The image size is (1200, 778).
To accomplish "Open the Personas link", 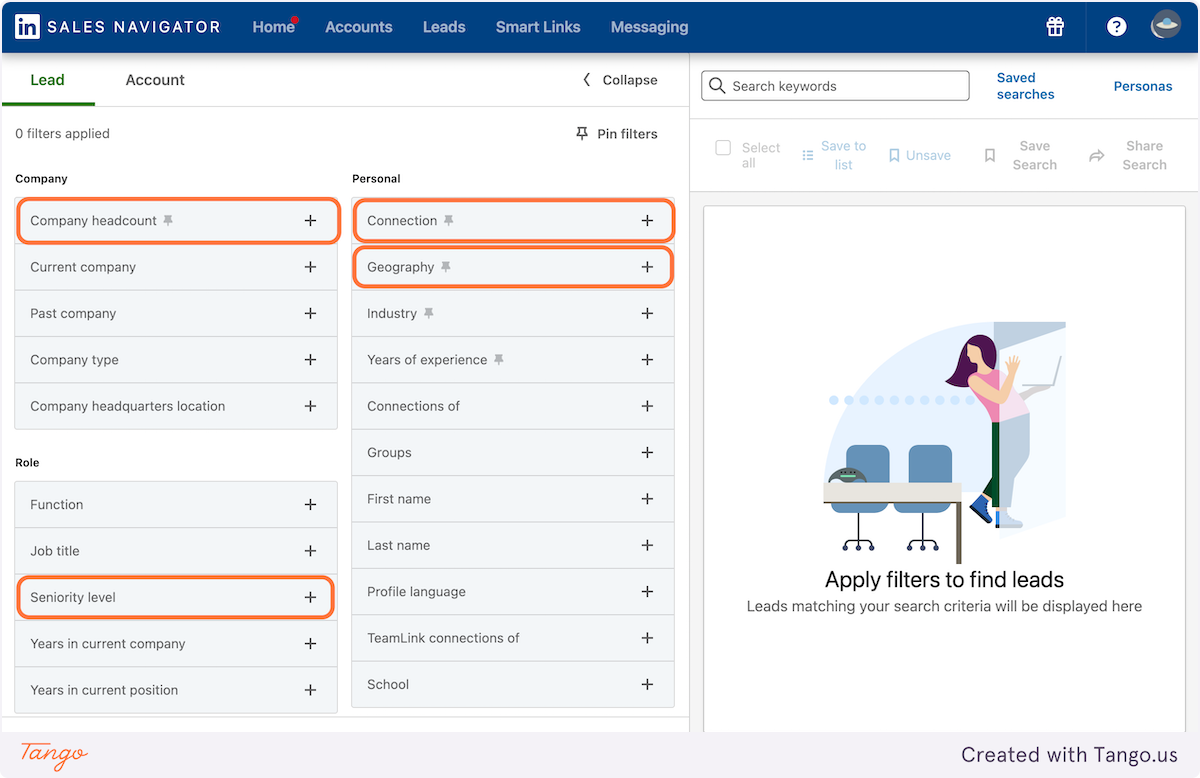I will click(x=1143, y=86).
